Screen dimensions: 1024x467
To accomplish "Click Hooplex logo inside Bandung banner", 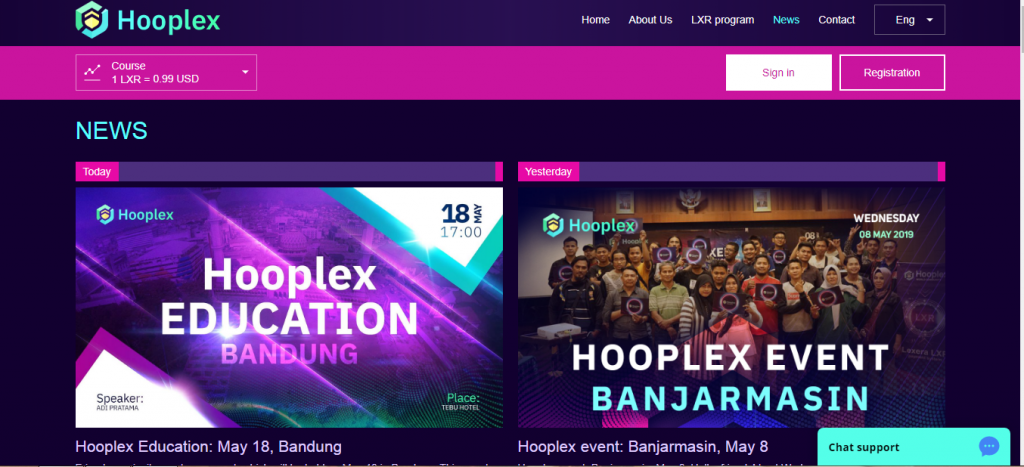I will tap(135, 214).
